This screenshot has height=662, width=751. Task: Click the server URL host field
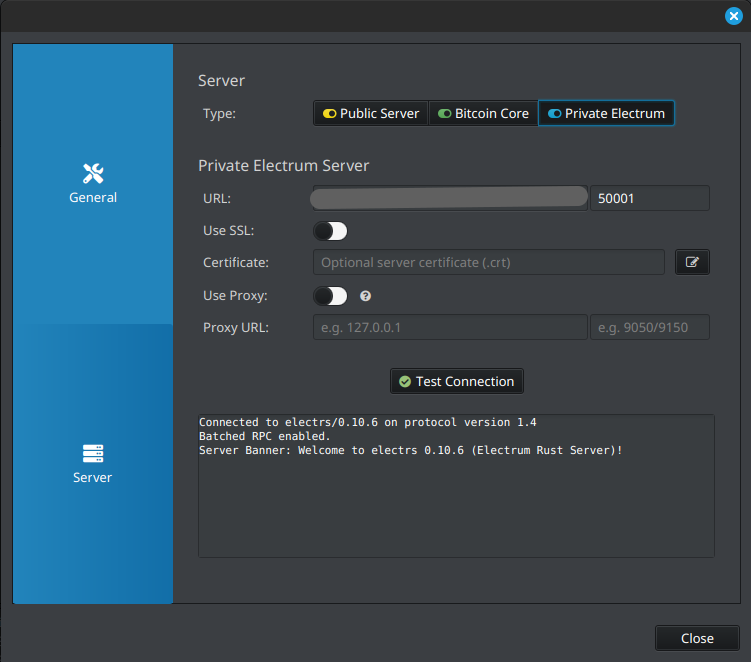point(450,198)
